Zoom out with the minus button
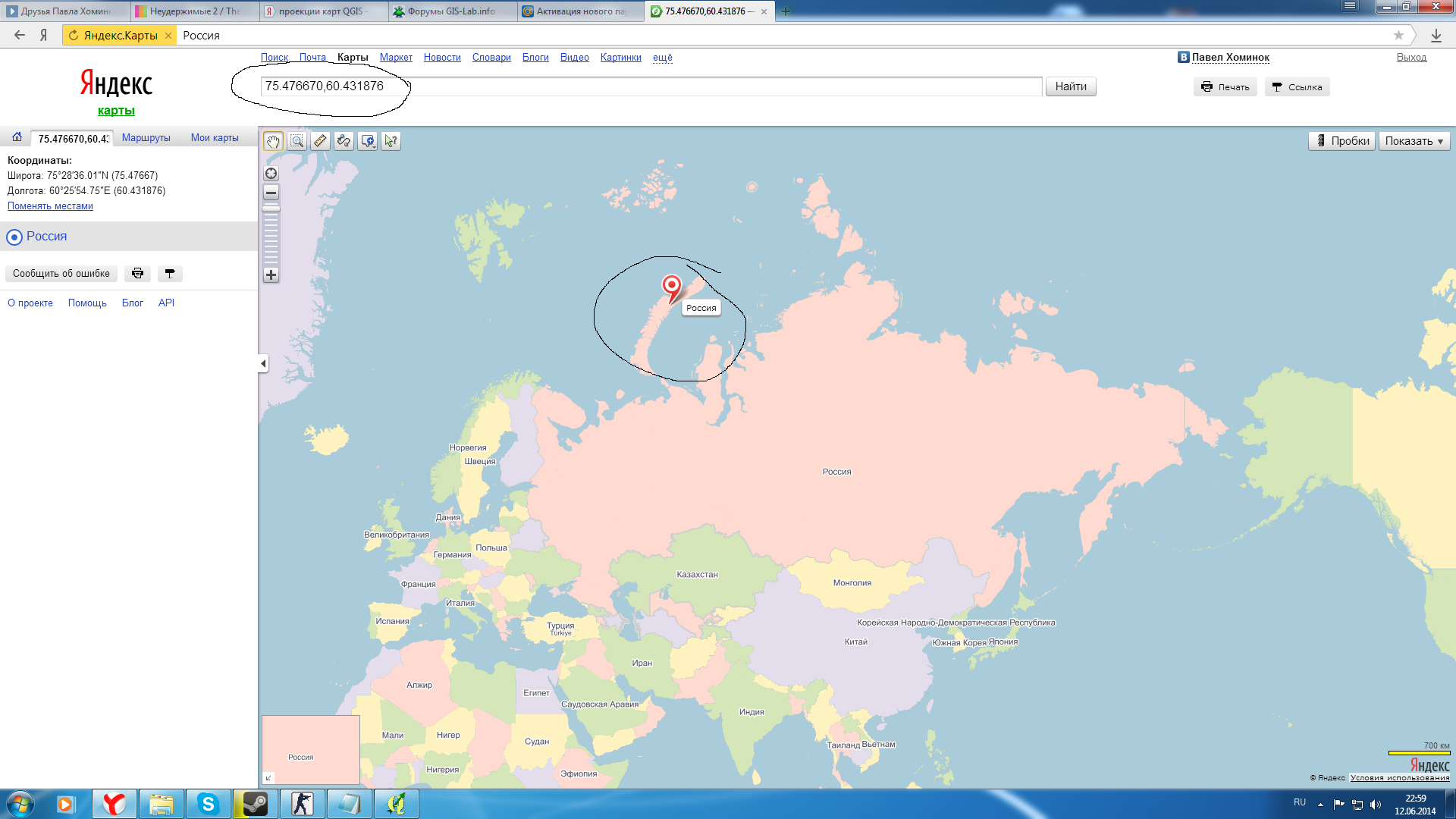The width and height of the screenshot is (1456, 819). tap(271, 193)
